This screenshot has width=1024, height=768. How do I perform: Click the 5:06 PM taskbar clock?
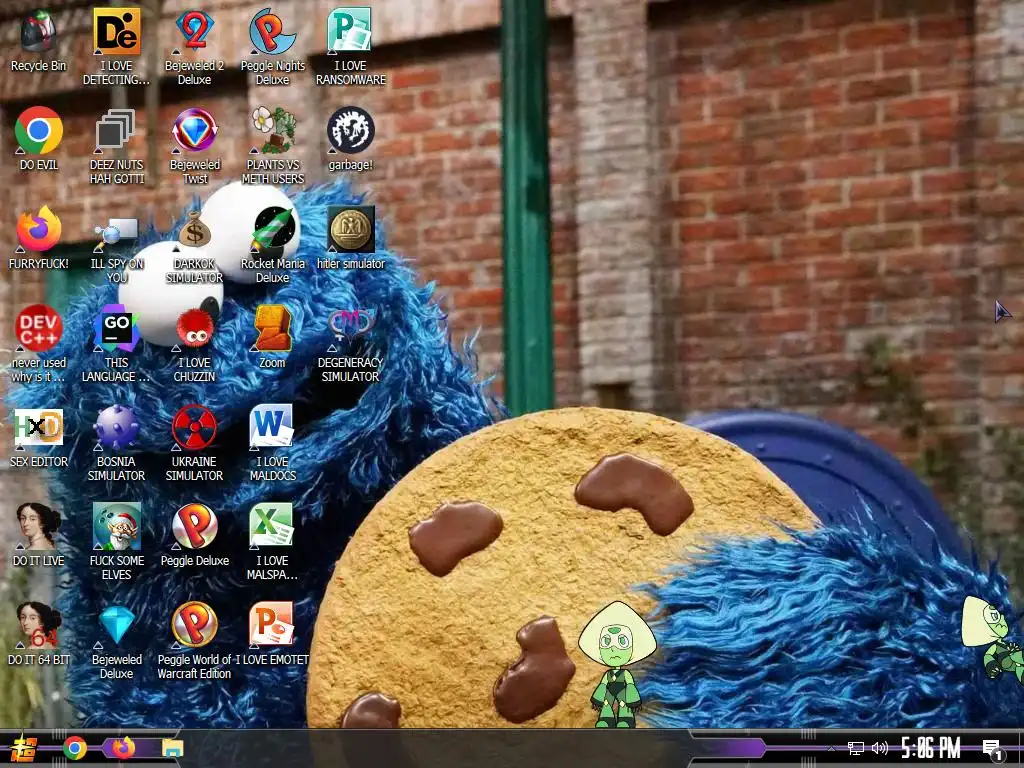tap(931, 748)
